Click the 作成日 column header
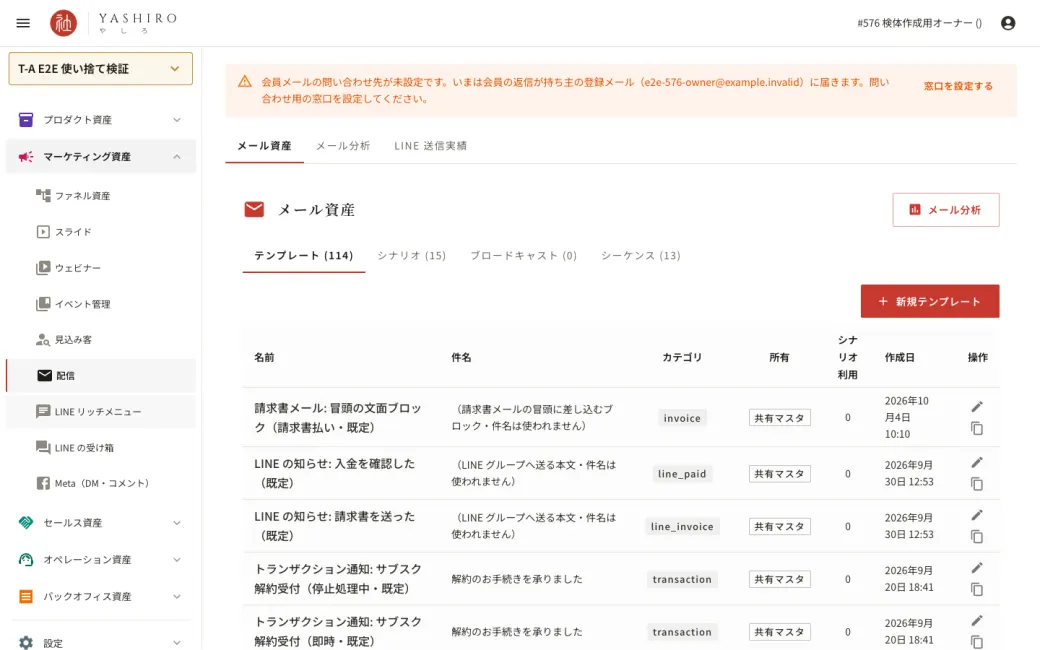 click(899, 358)
